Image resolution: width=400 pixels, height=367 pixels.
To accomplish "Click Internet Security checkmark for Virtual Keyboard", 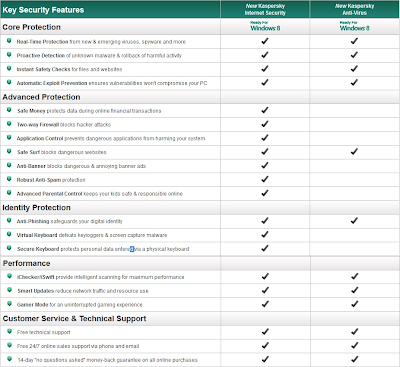I will coord(265,235).
